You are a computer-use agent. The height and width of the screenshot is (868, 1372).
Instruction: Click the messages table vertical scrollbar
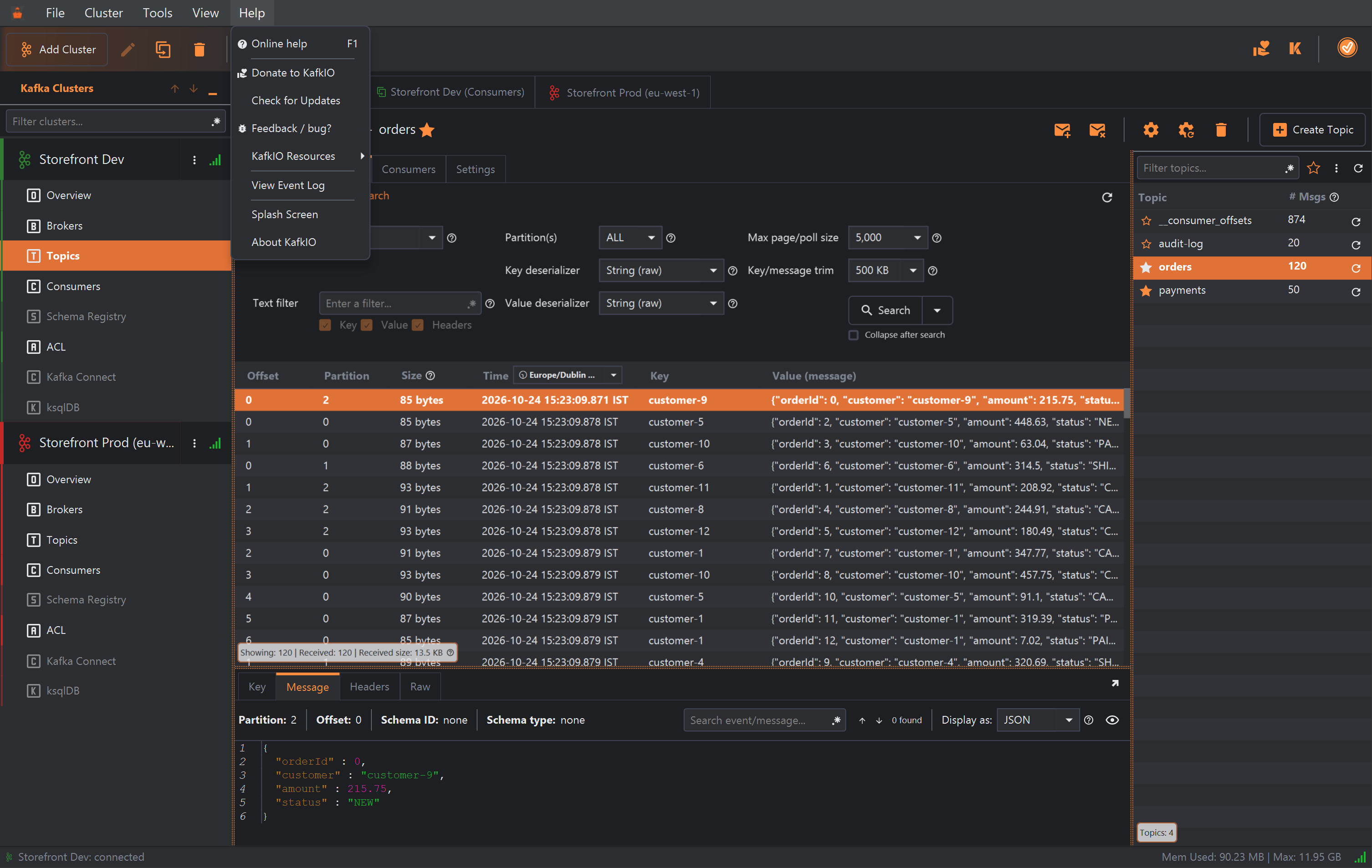[1127, 404]
